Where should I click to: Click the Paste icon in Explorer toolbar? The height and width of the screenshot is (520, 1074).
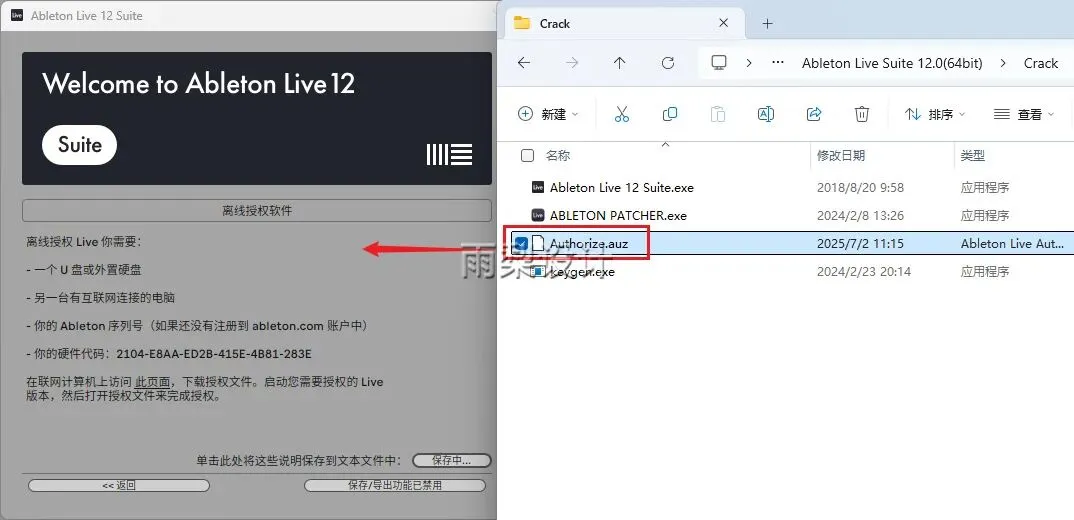click(x=718, y=114)
